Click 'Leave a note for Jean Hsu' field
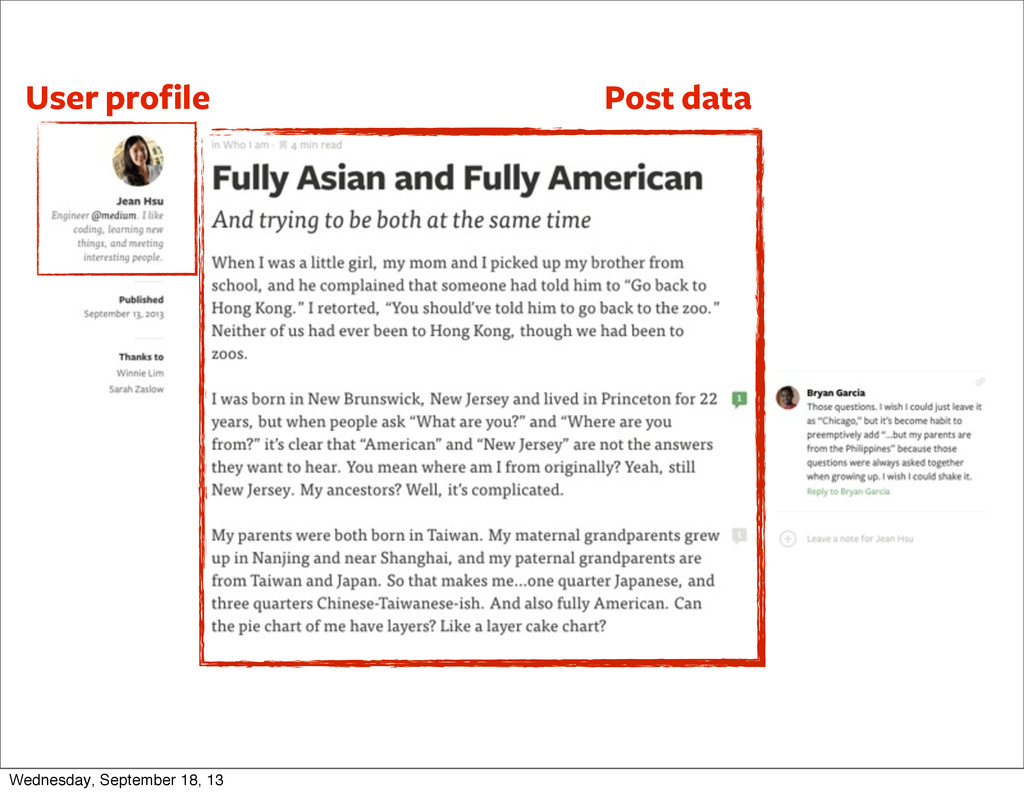 coord(859,539)
